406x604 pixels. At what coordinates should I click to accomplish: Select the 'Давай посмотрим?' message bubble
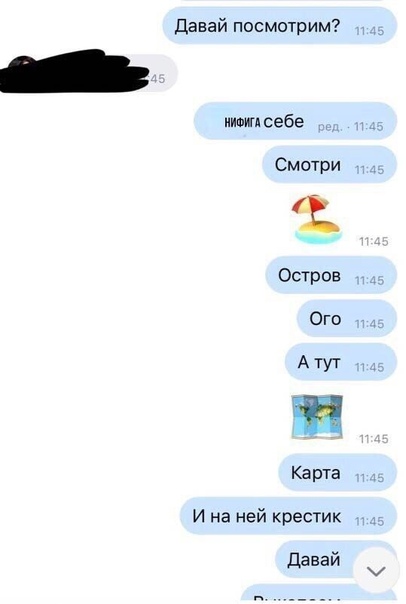click(280, 26)
